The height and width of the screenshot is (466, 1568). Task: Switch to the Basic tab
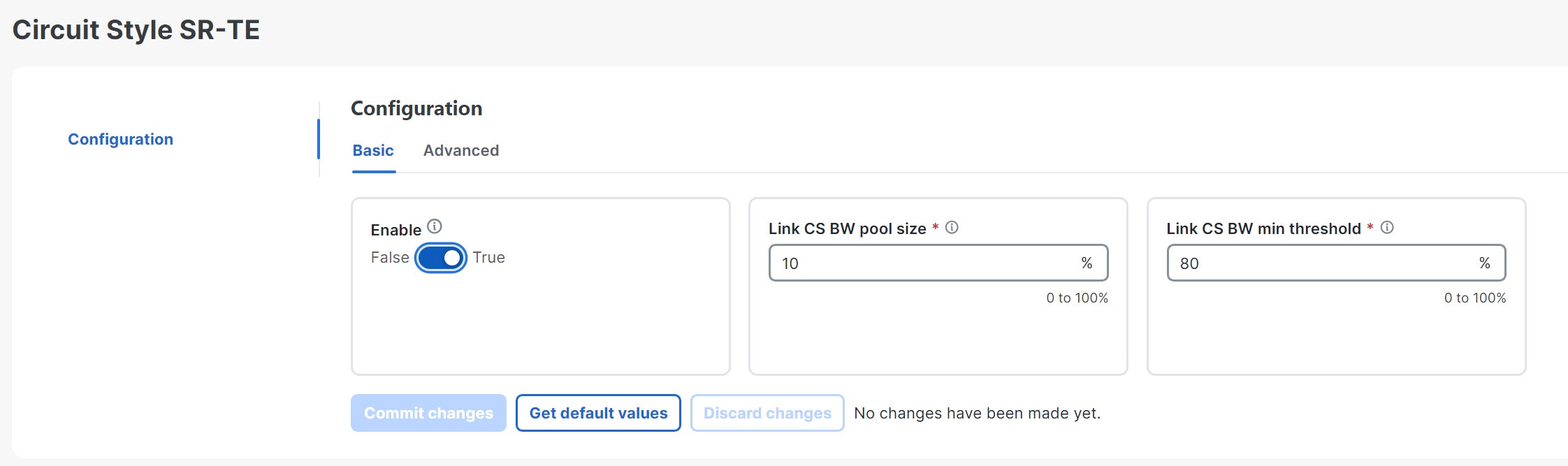tap(373, 150)
